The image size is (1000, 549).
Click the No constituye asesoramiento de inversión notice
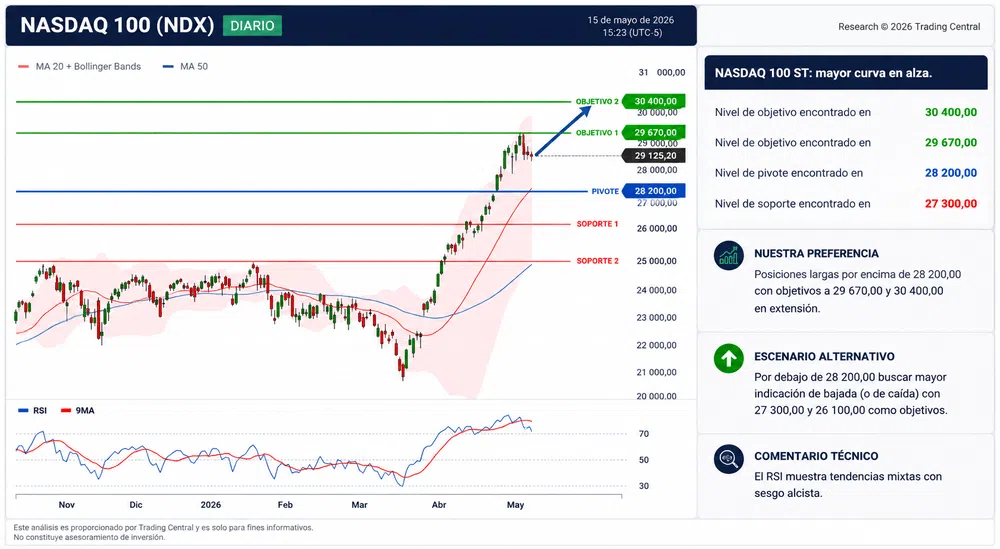click(89, 538)
